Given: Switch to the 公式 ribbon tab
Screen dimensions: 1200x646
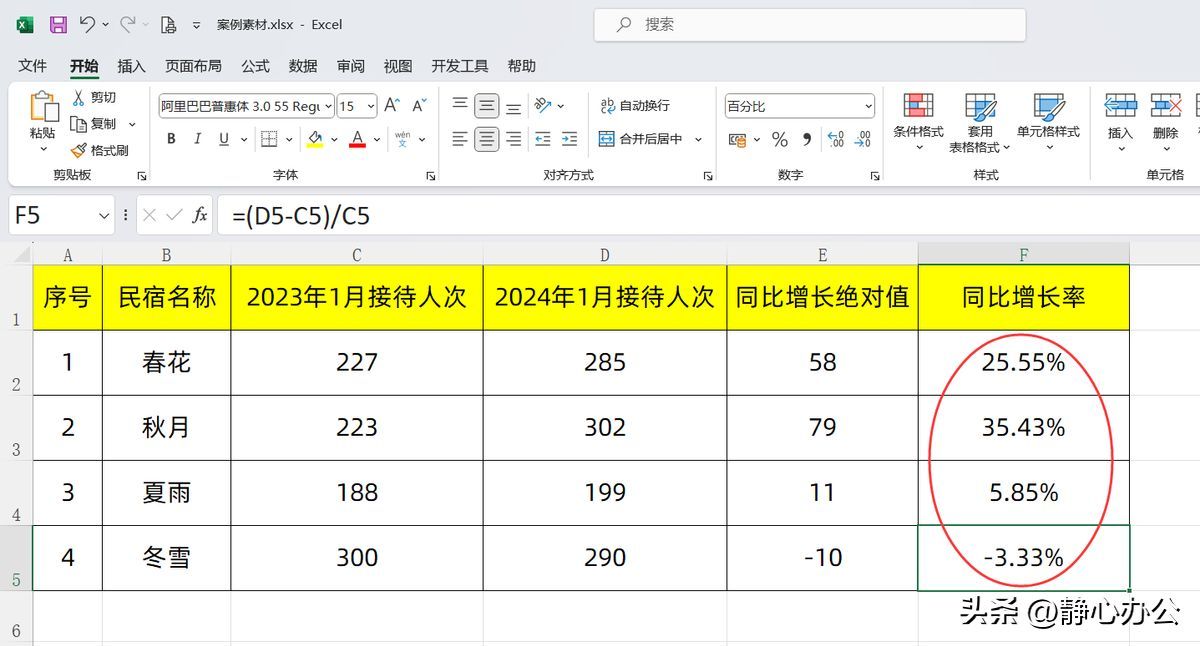Looking at the screenshot, I should tap(254, 66).
